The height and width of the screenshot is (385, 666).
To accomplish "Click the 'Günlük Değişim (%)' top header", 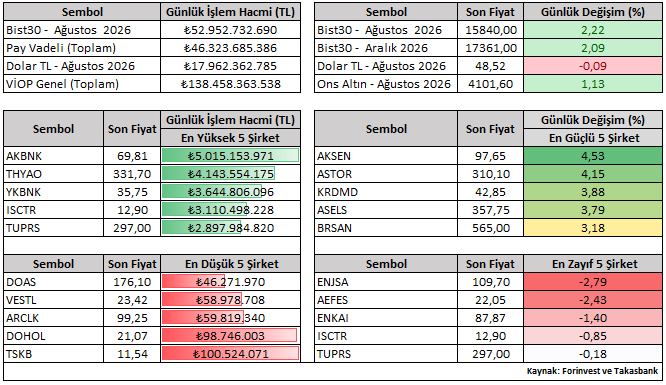I will pyautogui.click(x=593, y=12).
